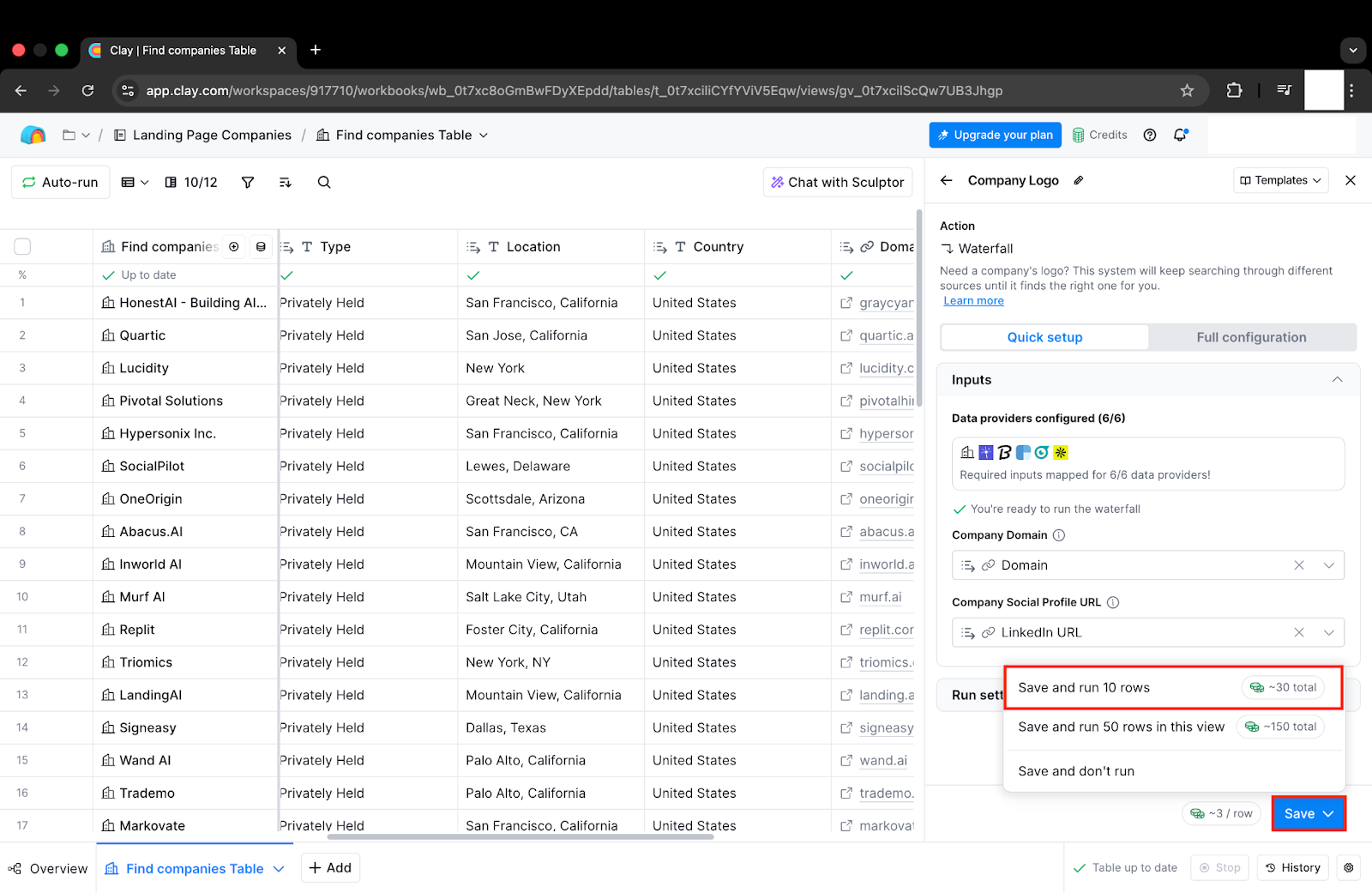This screenshot has height=893, width=1372.
Task: Open the Templates dropdown
Action: pyautogui.click(x=1281, y=180)
